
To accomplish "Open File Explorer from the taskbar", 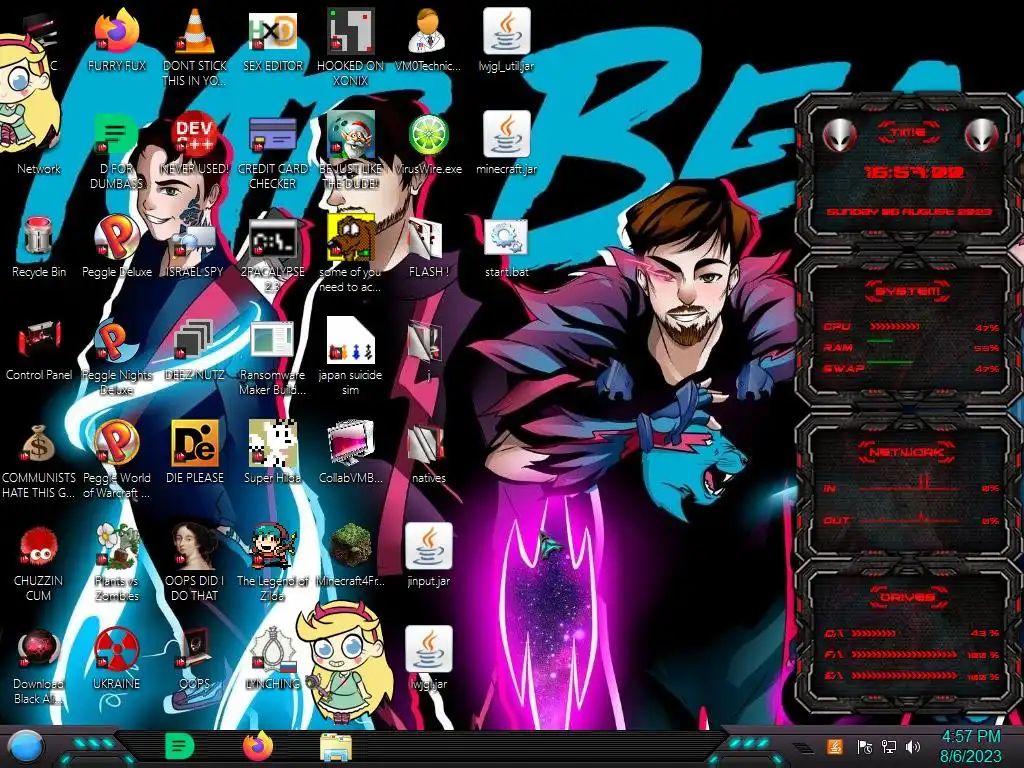I will (336, 747).
